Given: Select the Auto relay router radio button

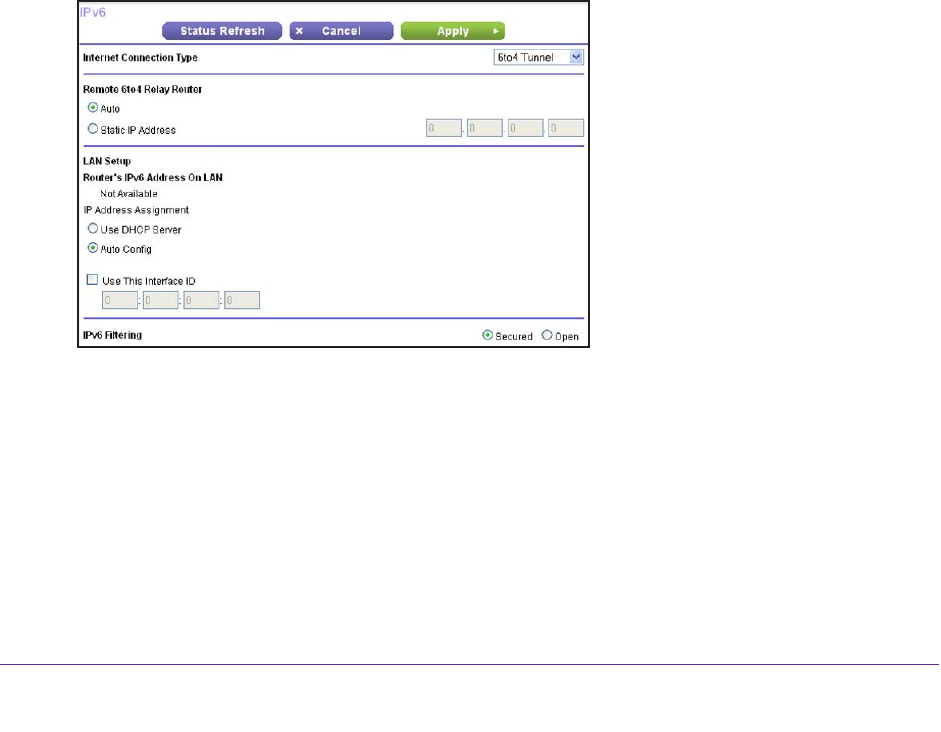Looking at the screenshot, I should point(93,107).
